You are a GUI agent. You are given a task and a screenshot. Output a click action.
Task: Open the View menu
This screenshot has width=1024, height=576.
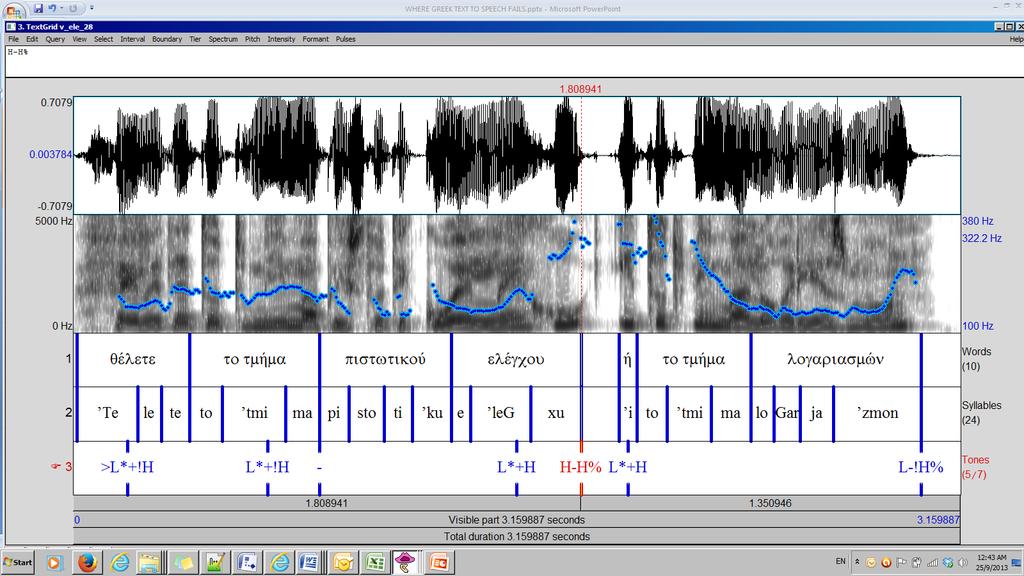(79, 39)
